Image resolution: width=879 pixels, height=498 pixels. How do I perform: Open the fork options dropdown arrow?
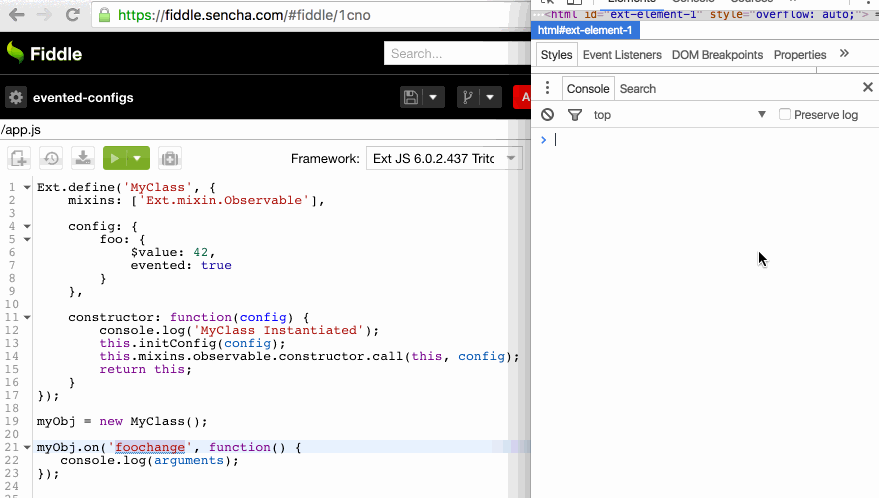tap(490, 98)
